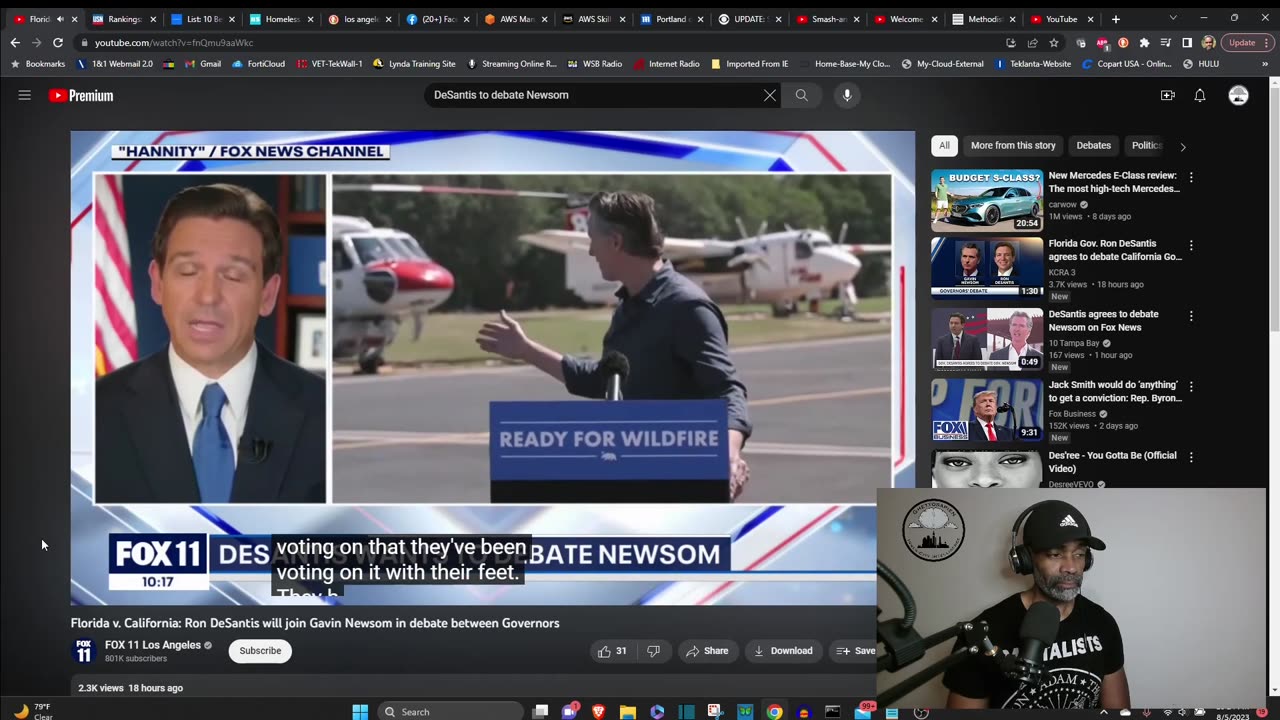Mute audio on the Florida tab speaker
This screenshot has height=720, width=1280.
tap(60, 19)
